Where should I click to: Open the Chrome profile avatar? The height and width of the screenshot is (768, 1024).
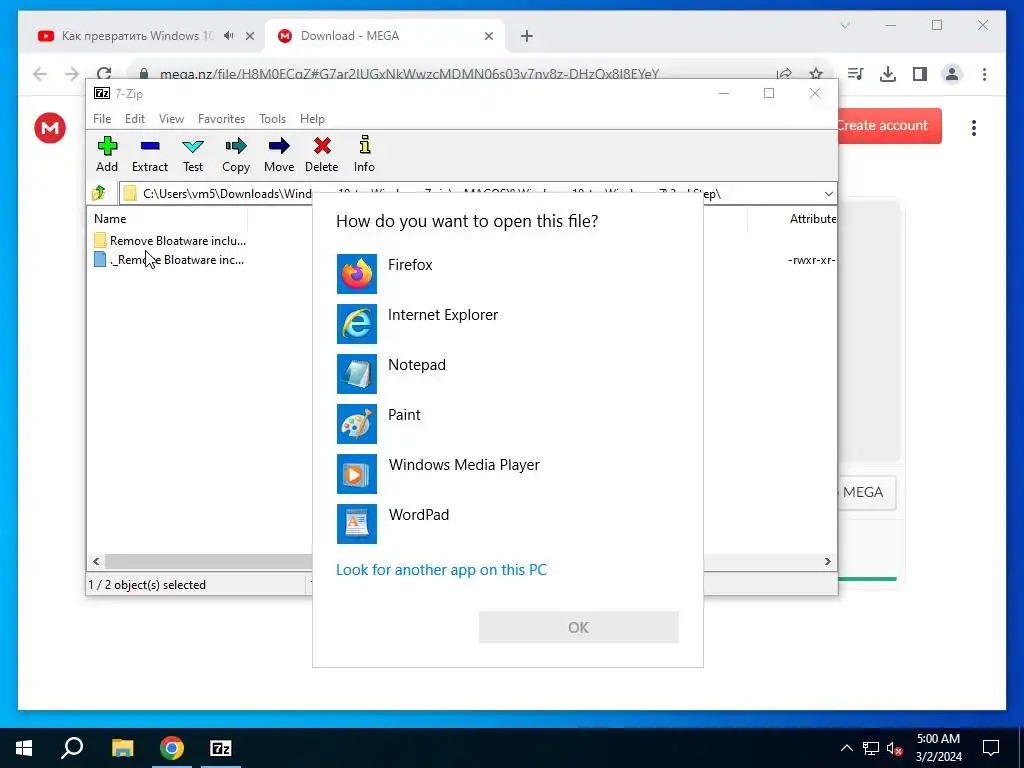pyautogui.click(x=952, y=74)
